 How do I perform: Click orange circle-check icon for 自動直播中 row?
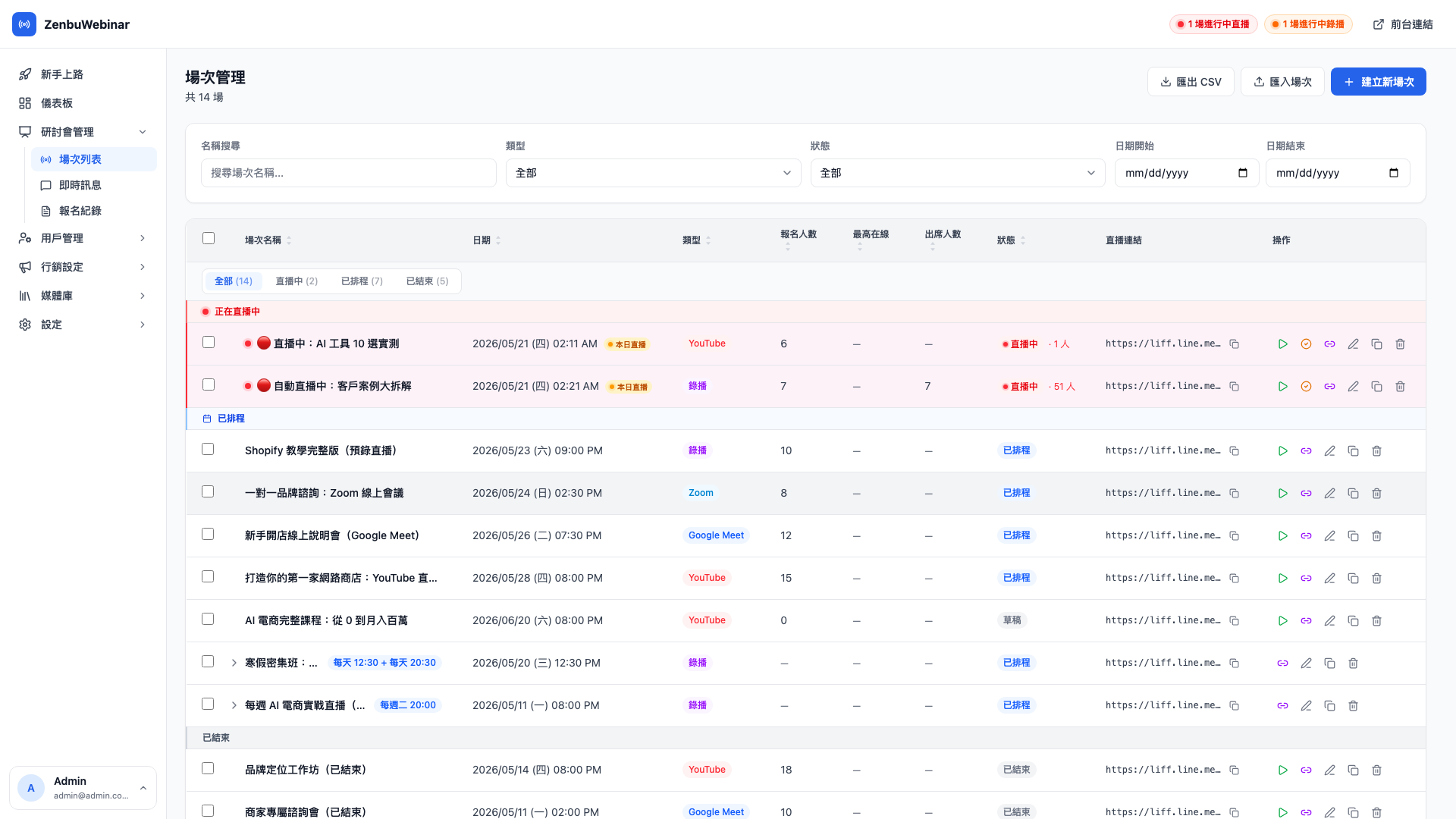[1306, 387]
